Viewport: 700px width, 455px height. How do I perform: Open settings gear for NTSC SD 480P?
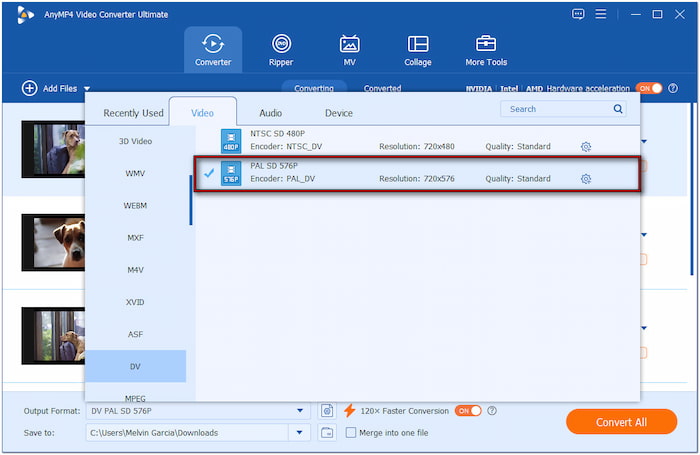point(586,146)
